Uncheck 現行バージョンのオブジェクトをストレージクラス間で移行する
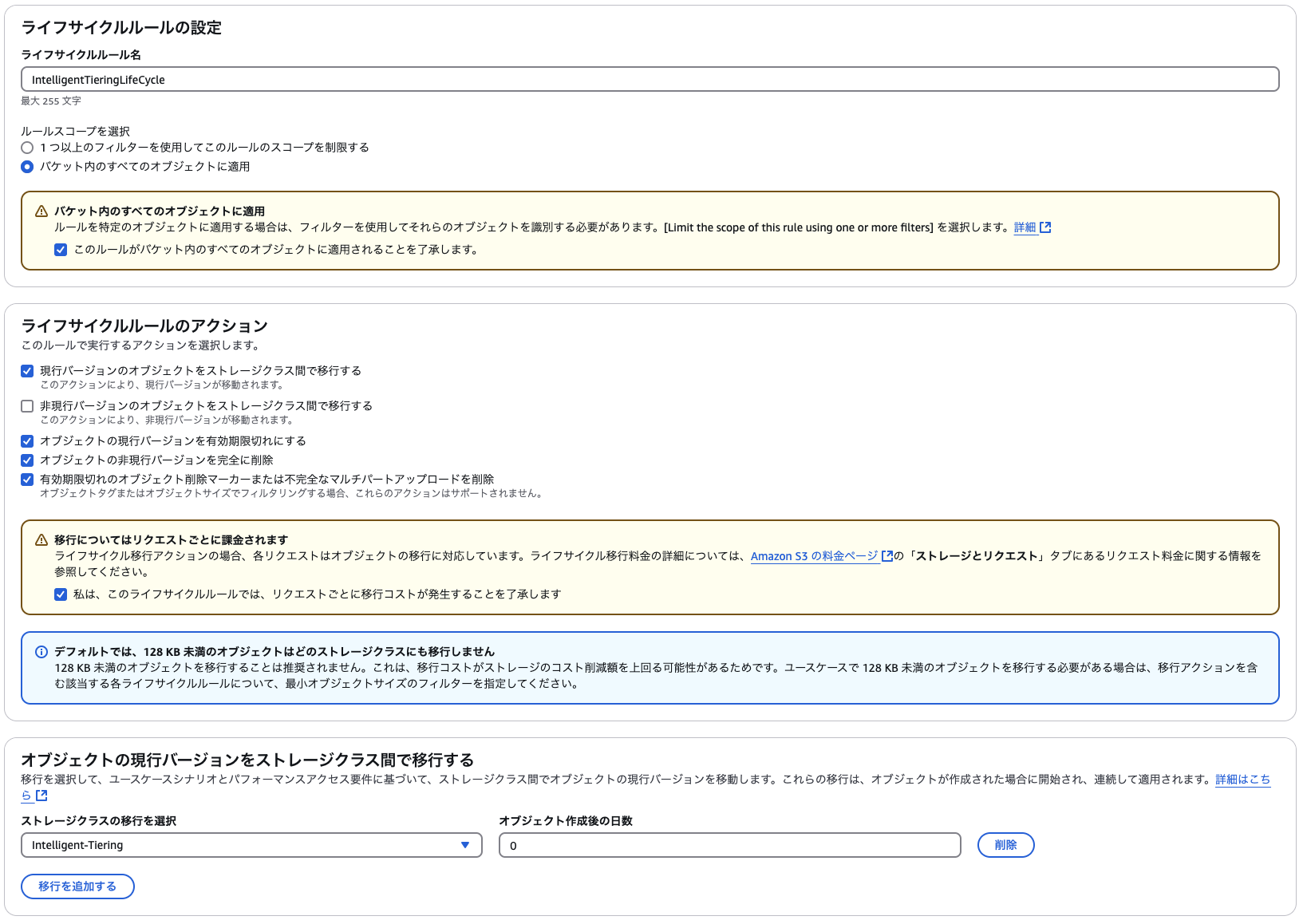Screen dimensions: 1303x924 [27, 371]
